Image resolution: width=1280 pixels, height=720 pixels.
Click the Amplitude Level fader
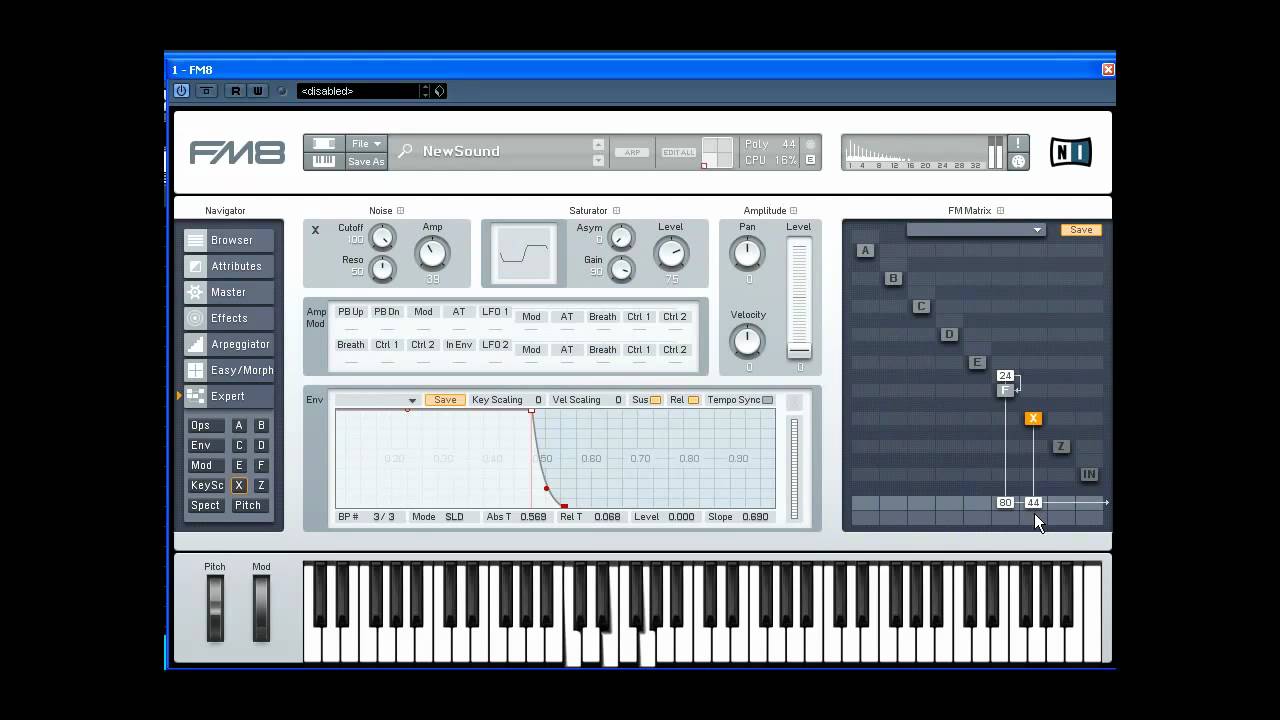point(799,350)
